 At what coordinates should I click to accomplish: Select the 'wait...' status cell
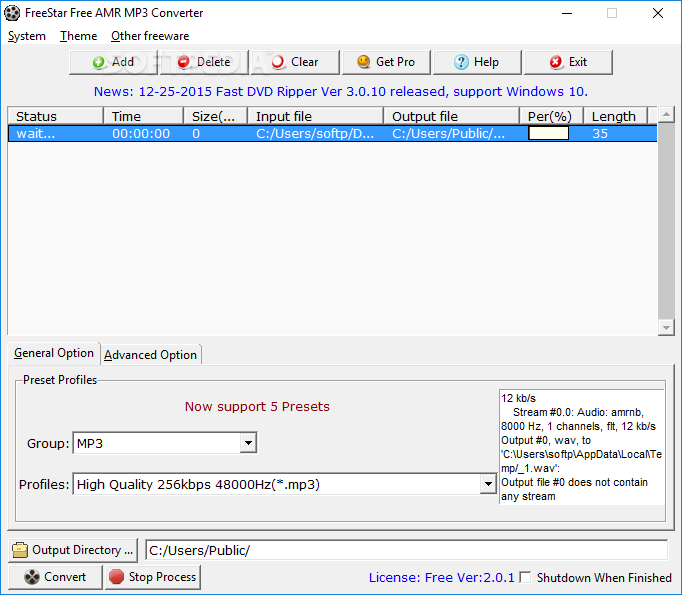tap(55, 134)
